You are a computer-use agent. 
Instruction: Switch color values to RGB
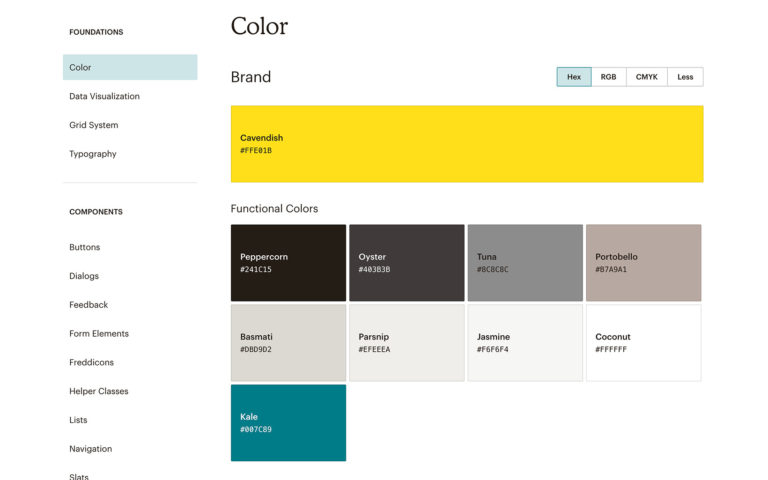point(608,77)
